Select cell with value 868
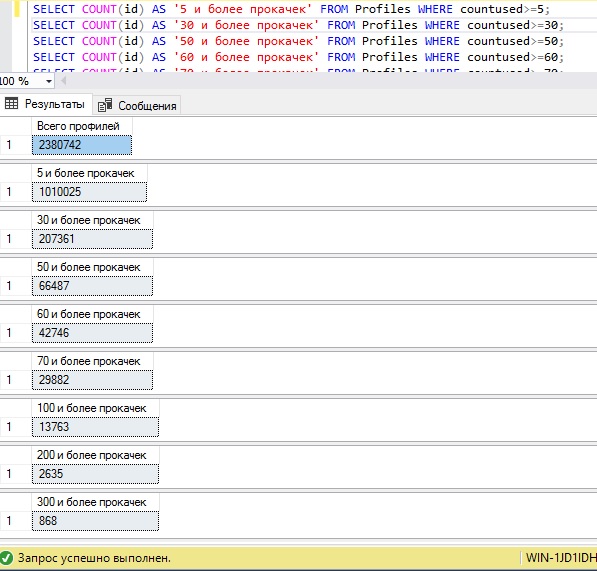The image size is (597, 571). 96,521
